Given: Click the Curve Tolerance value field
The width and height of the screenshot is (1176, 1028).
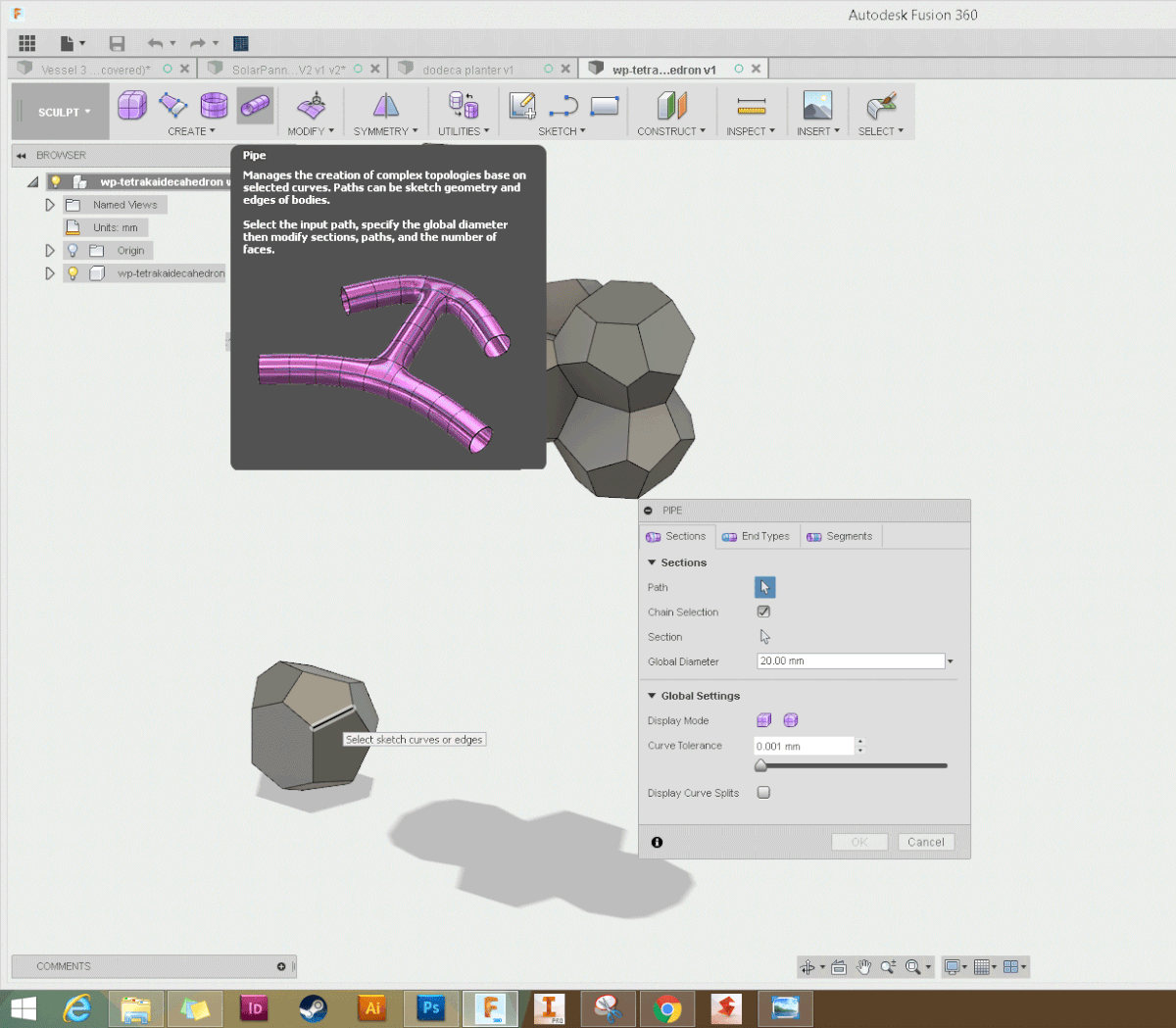Looking at the screenshot, I should pos(805,746).
